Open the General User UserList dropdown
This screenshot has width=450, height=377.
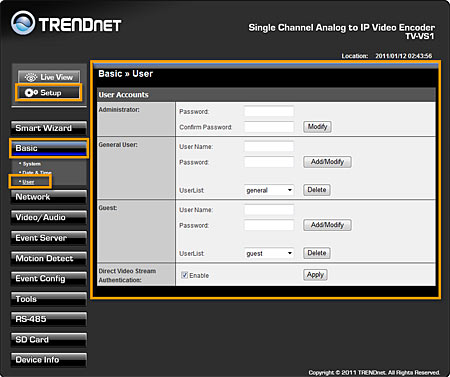point(269,190)
